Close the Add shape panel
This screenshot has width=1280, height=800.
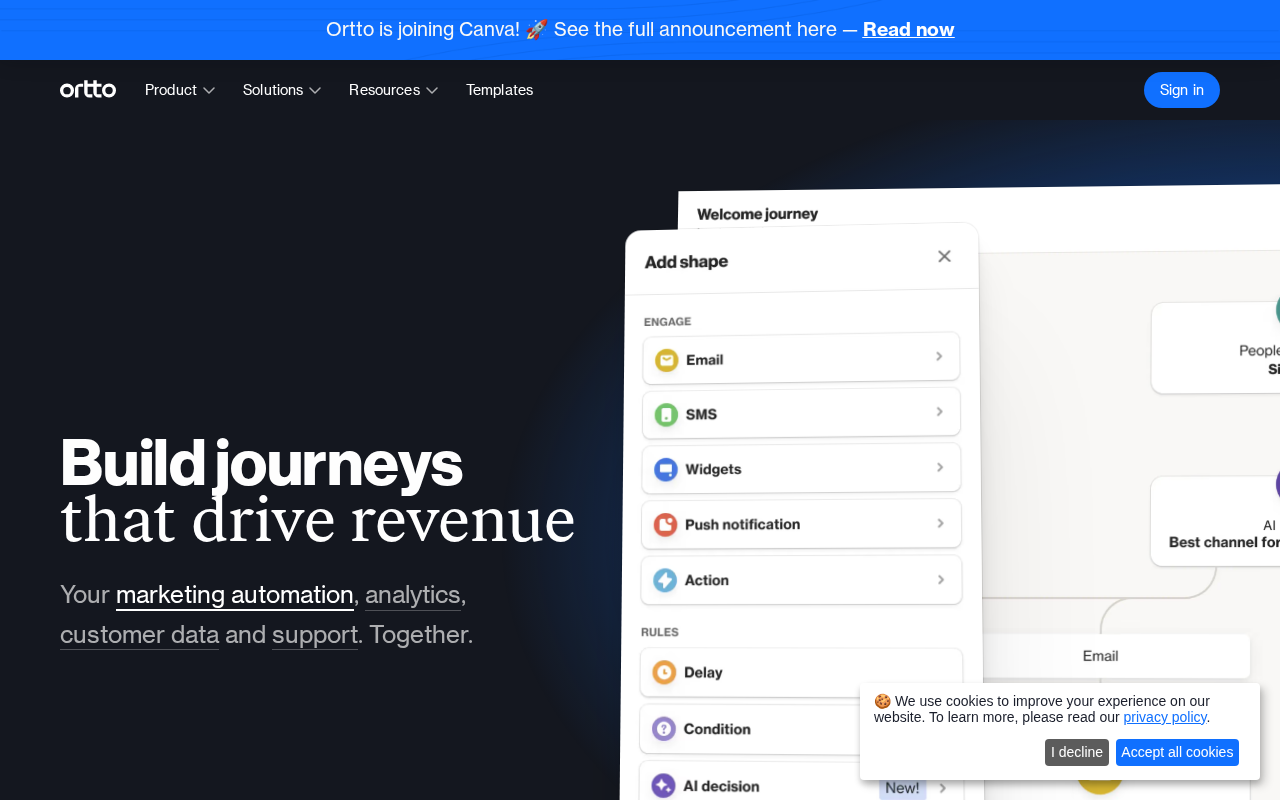[944, 256]
